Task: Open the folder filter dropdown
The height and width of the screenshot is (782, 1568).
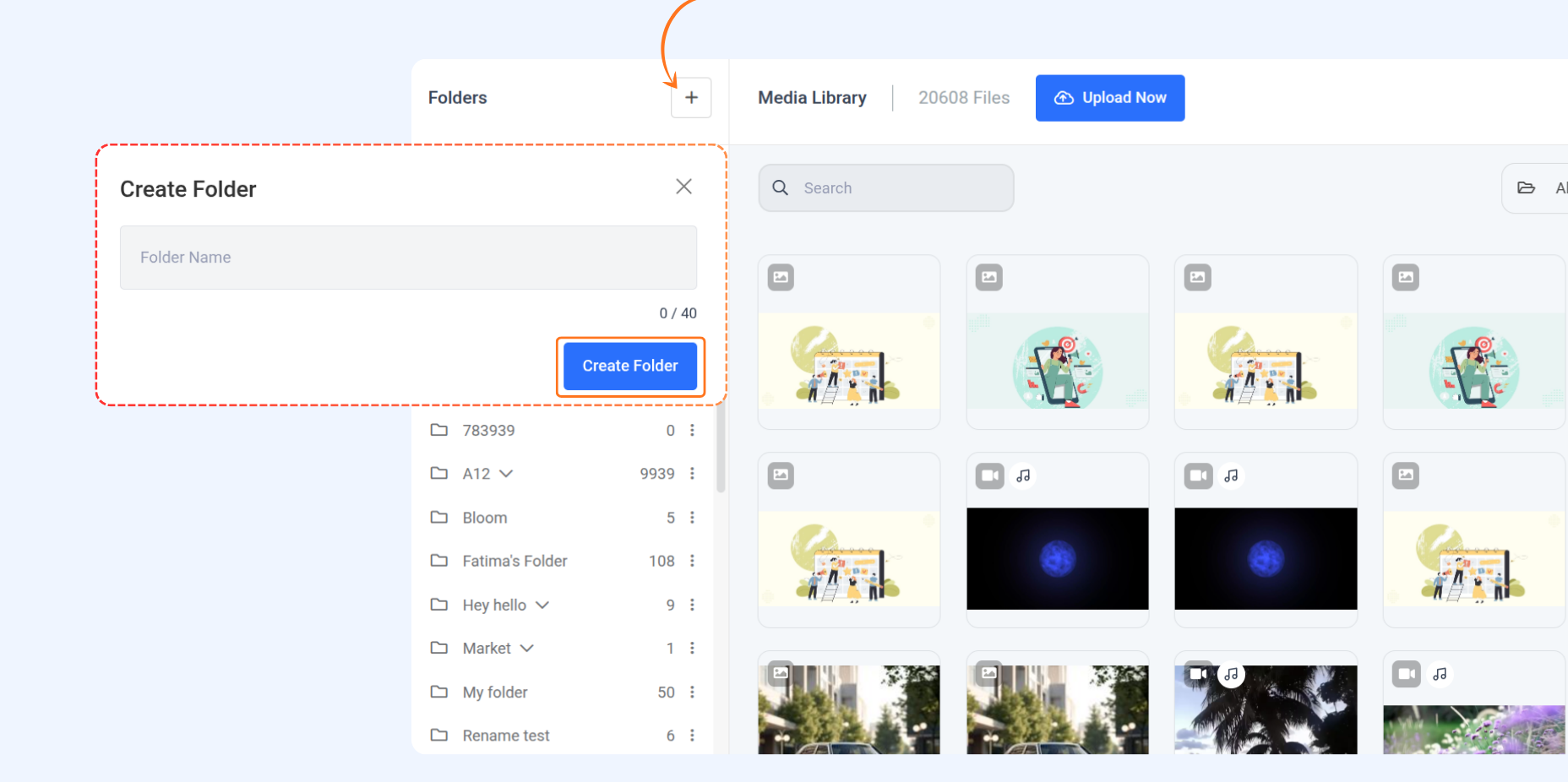Action: coord(1535,188)
